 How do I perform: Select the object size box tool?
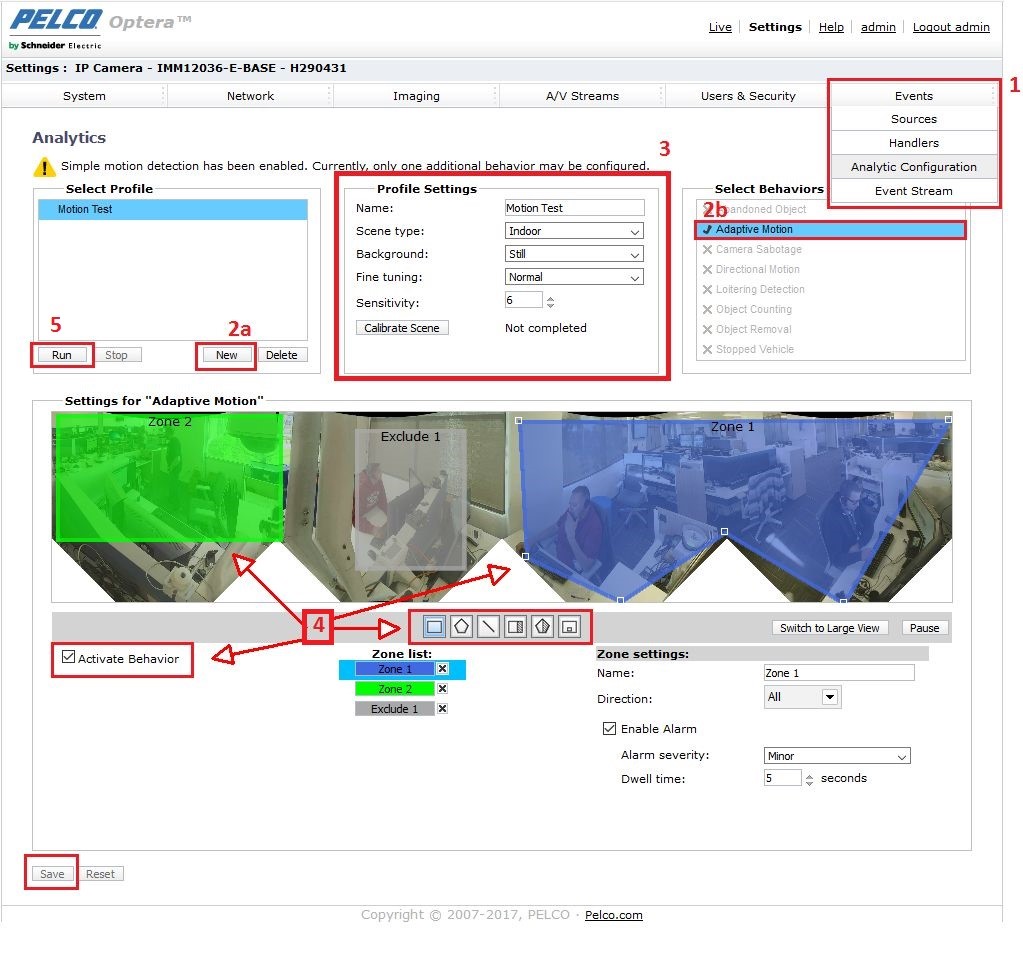click(x=570, y=627)
